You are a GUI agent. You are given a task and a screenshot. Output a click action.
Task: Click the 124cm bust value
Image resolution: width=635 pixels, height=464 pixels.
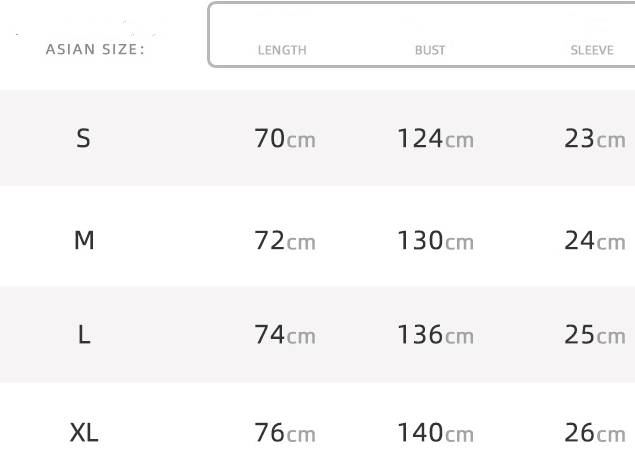tap(435, 139)
